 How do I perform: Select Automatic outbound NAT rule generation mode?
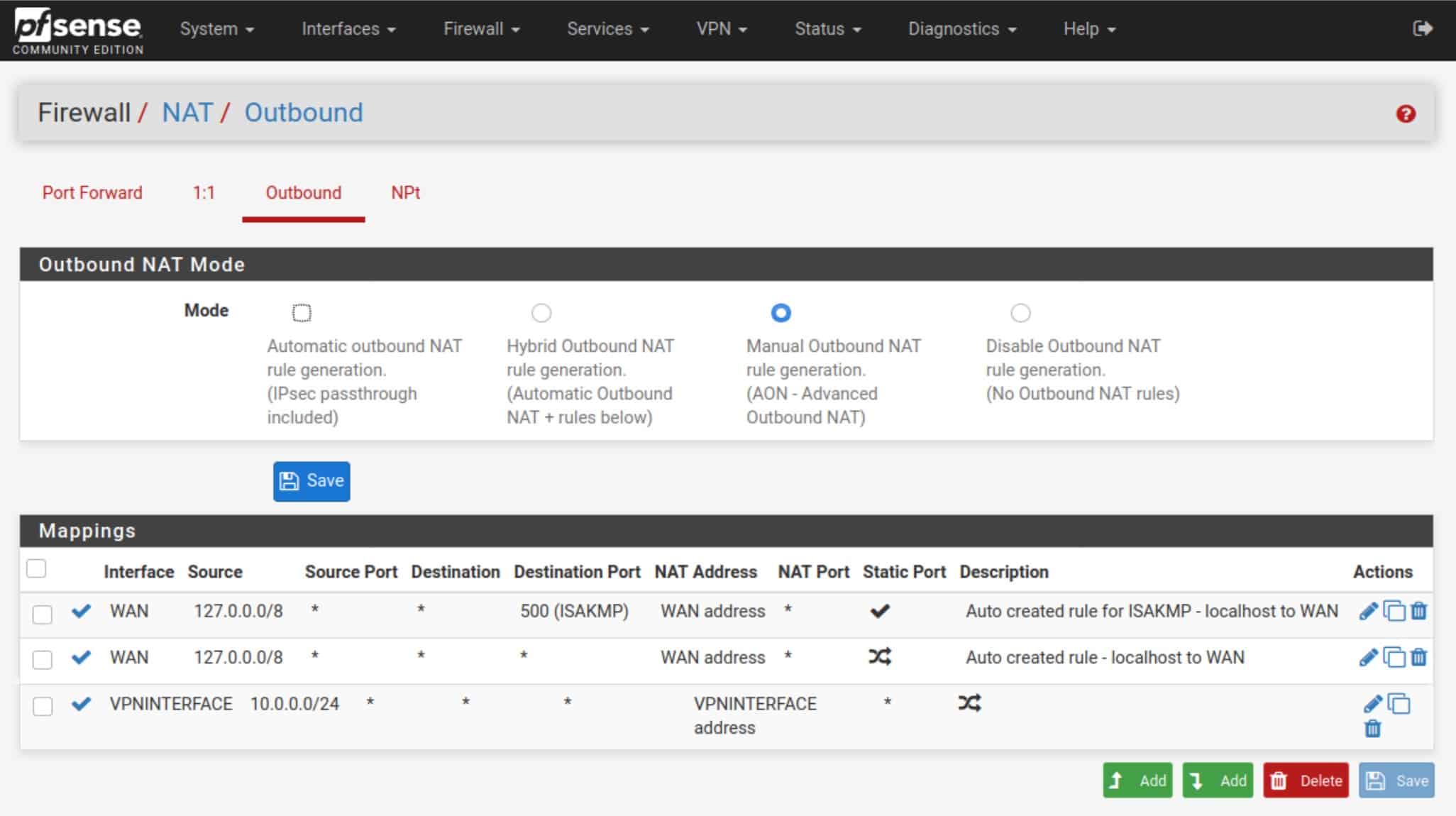click(x=302, y=313)
